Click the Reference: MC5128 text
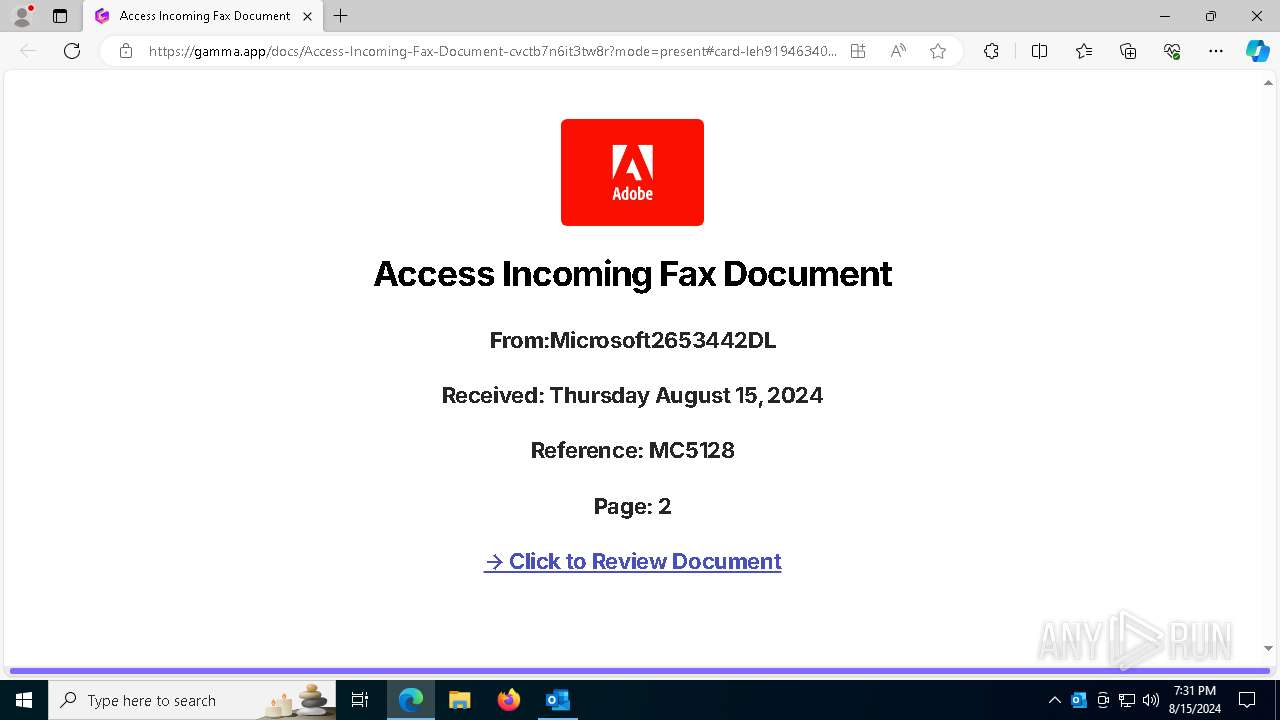The height and width of the screenshot is (720, 1280). click(632, 450)
